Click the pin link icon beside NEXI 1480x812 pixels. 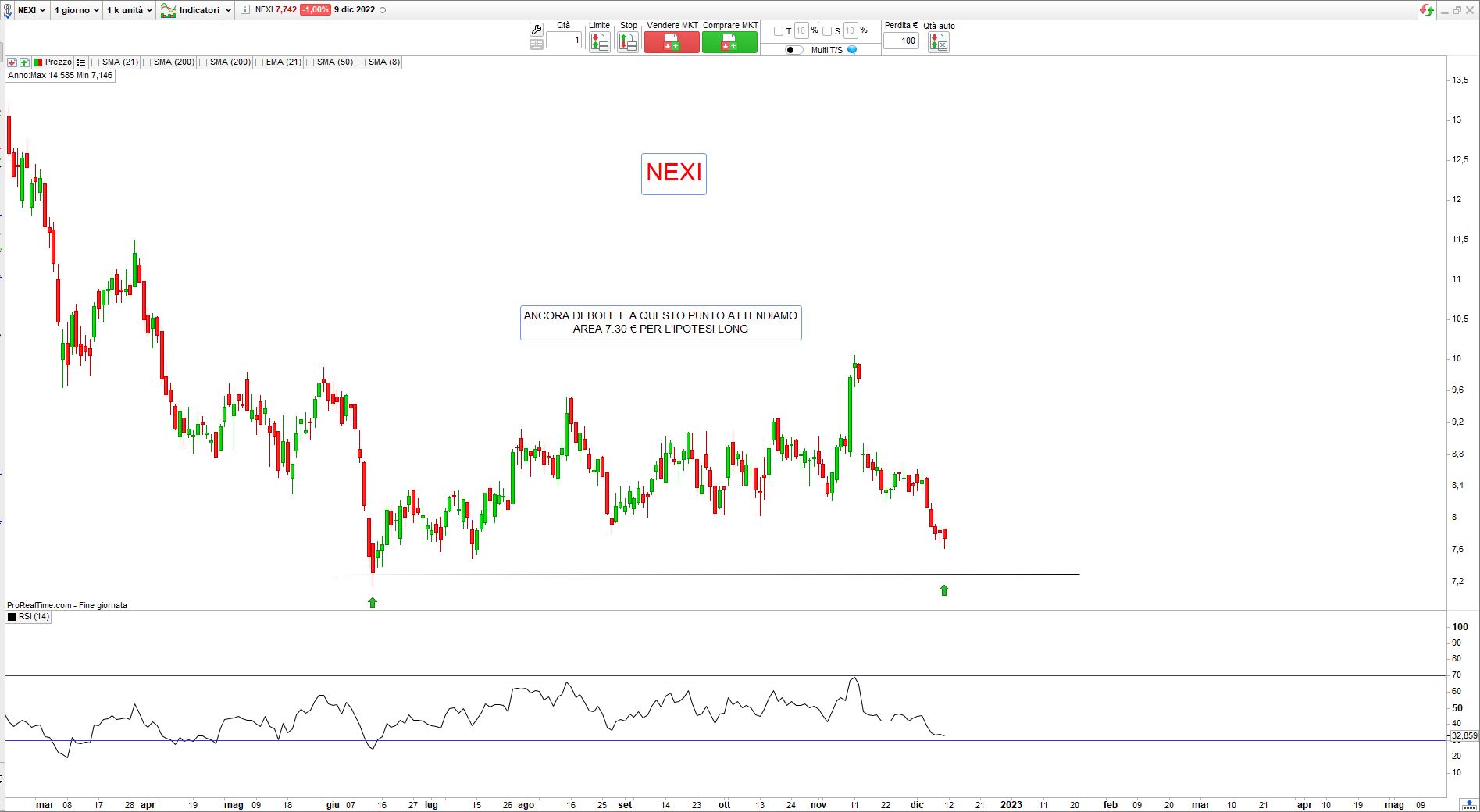pos(8,10)
